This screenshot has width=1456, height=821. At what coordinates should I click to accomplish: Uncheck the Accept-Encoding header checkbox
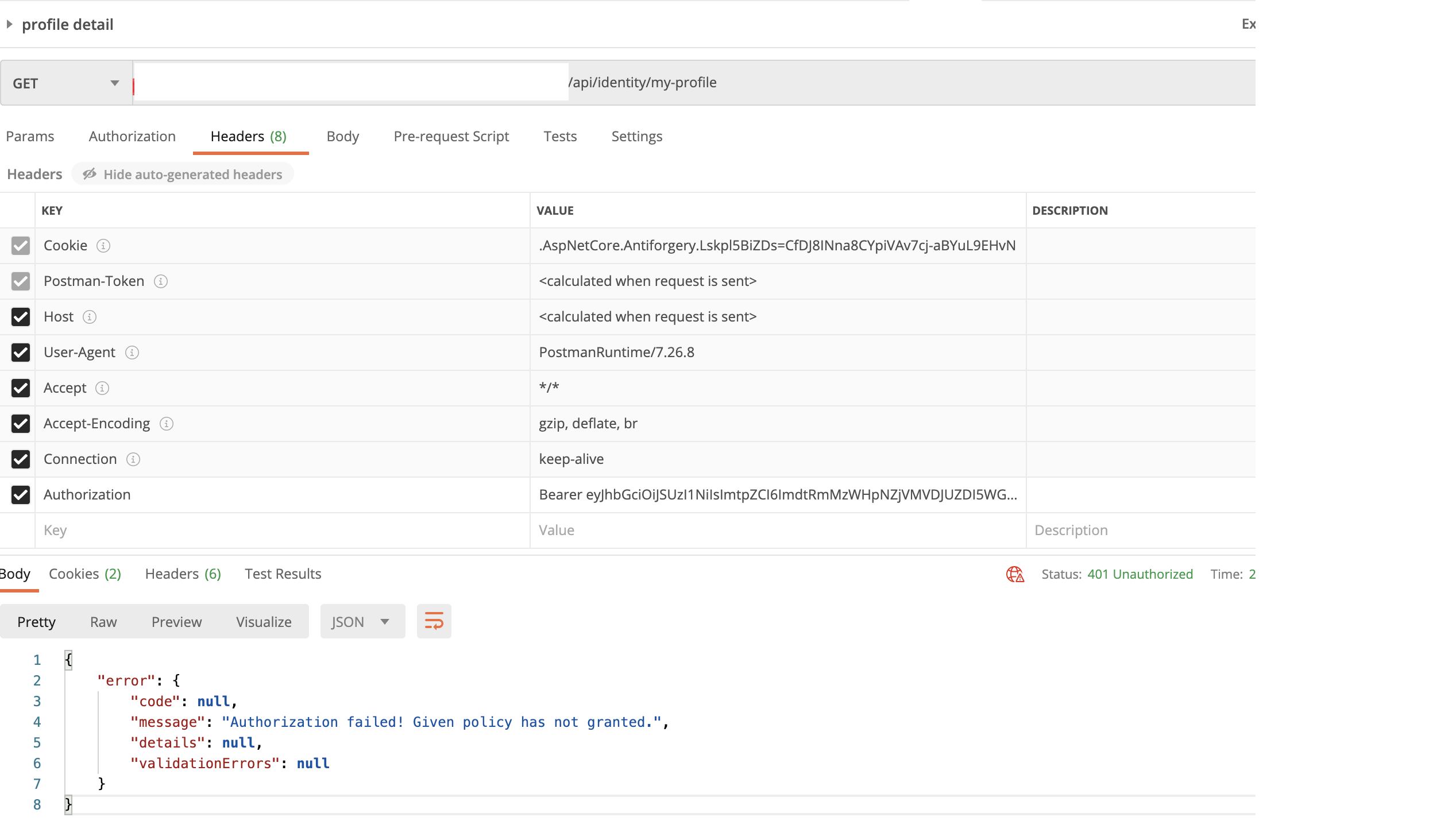[x=21, y=424]
